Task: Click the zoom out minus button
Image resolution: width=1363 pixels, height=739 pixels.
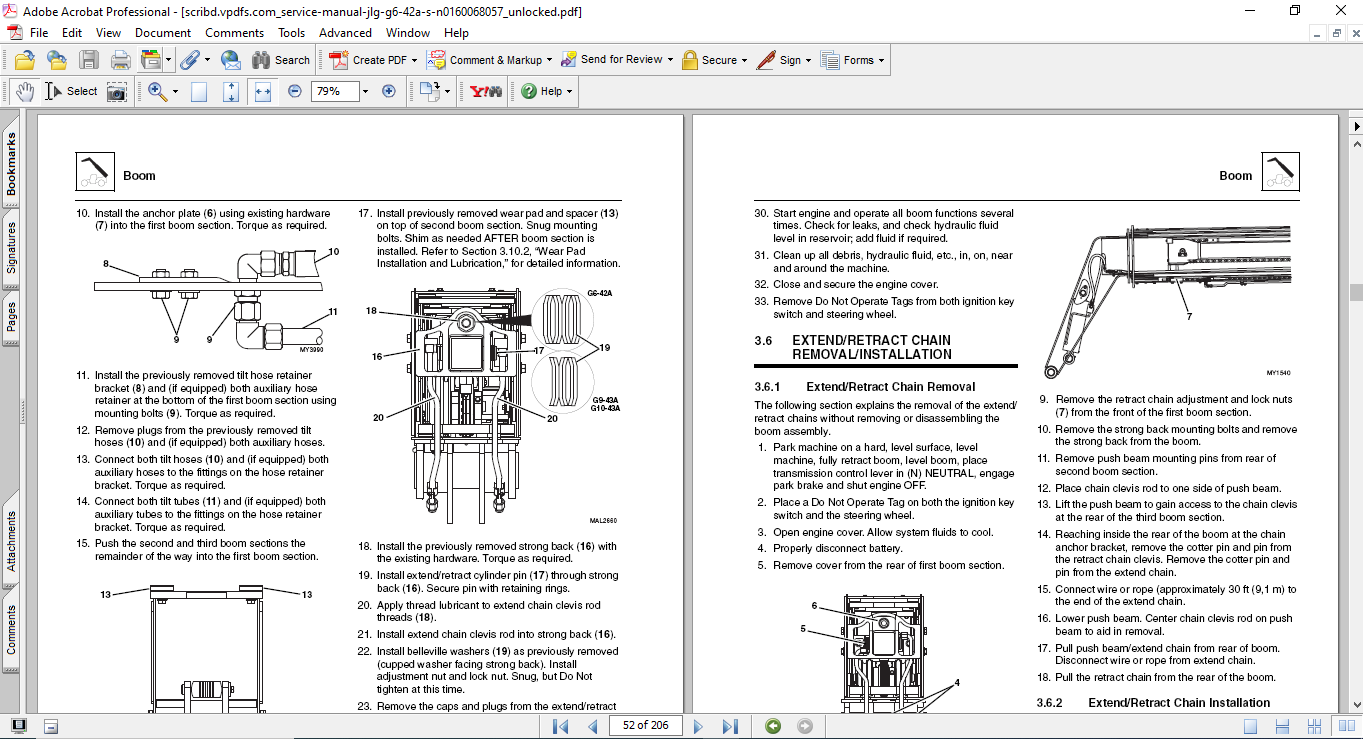Action: (x=295, y=91)
